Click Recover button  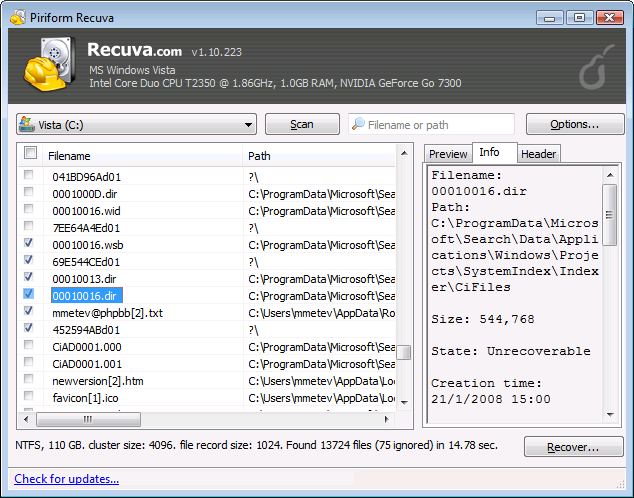coord(573,447)
